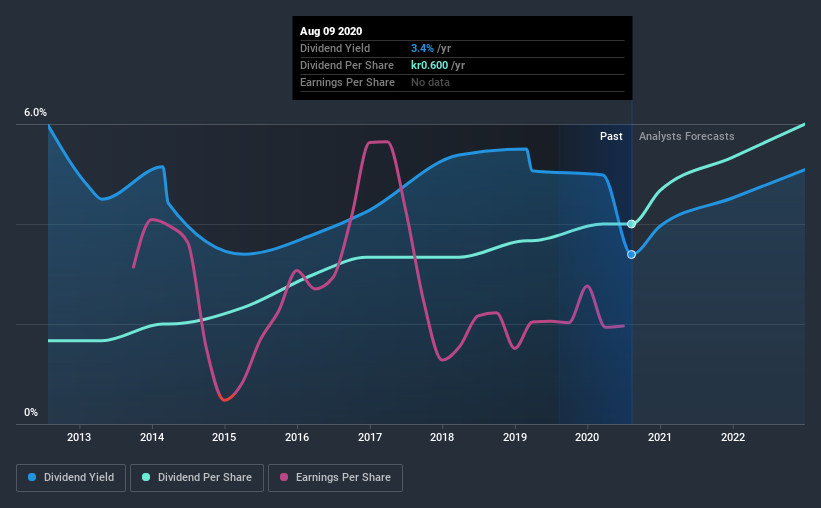Click the Past label in the chart
The width and height of the screenshot is (821, 508).
(x=611, y=136)
